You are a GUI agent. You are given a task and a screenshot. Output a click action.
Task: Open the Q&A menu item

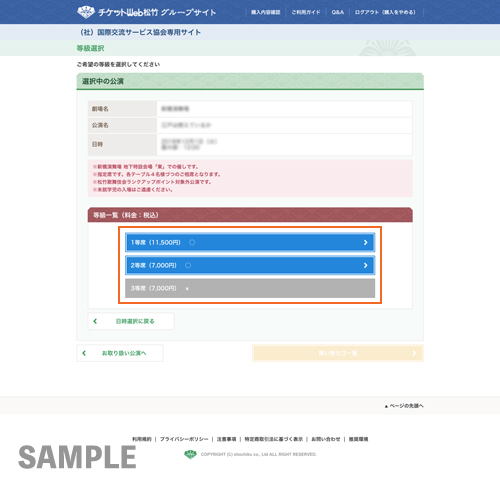click(x=338, y=12)
